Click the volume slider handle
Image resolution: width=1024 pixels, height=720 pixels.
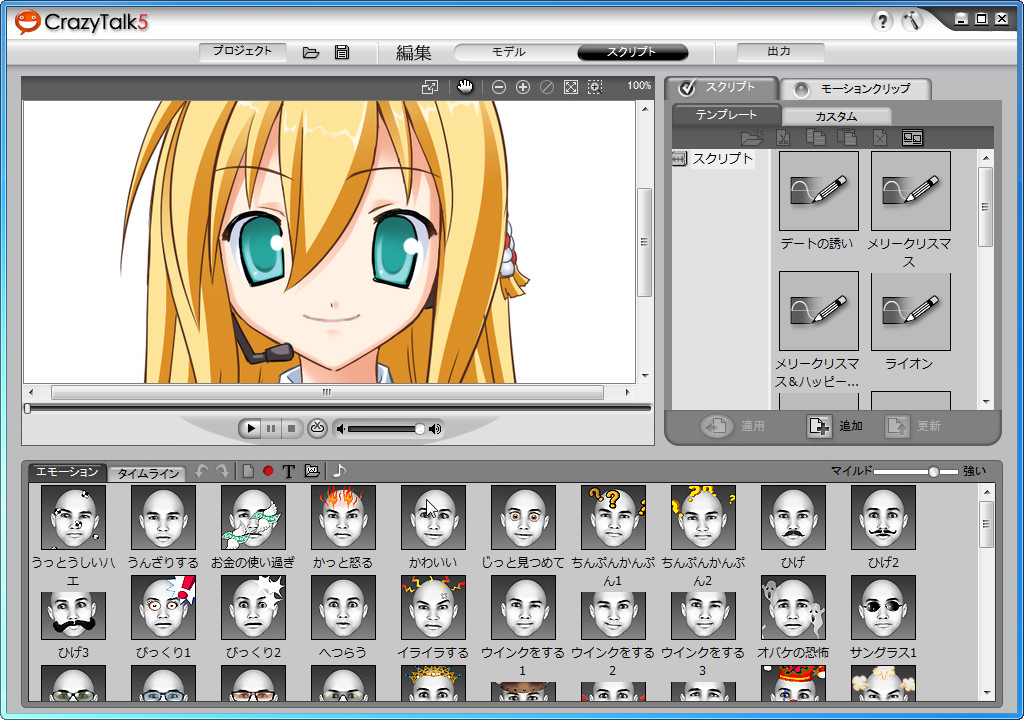[419, 429]
